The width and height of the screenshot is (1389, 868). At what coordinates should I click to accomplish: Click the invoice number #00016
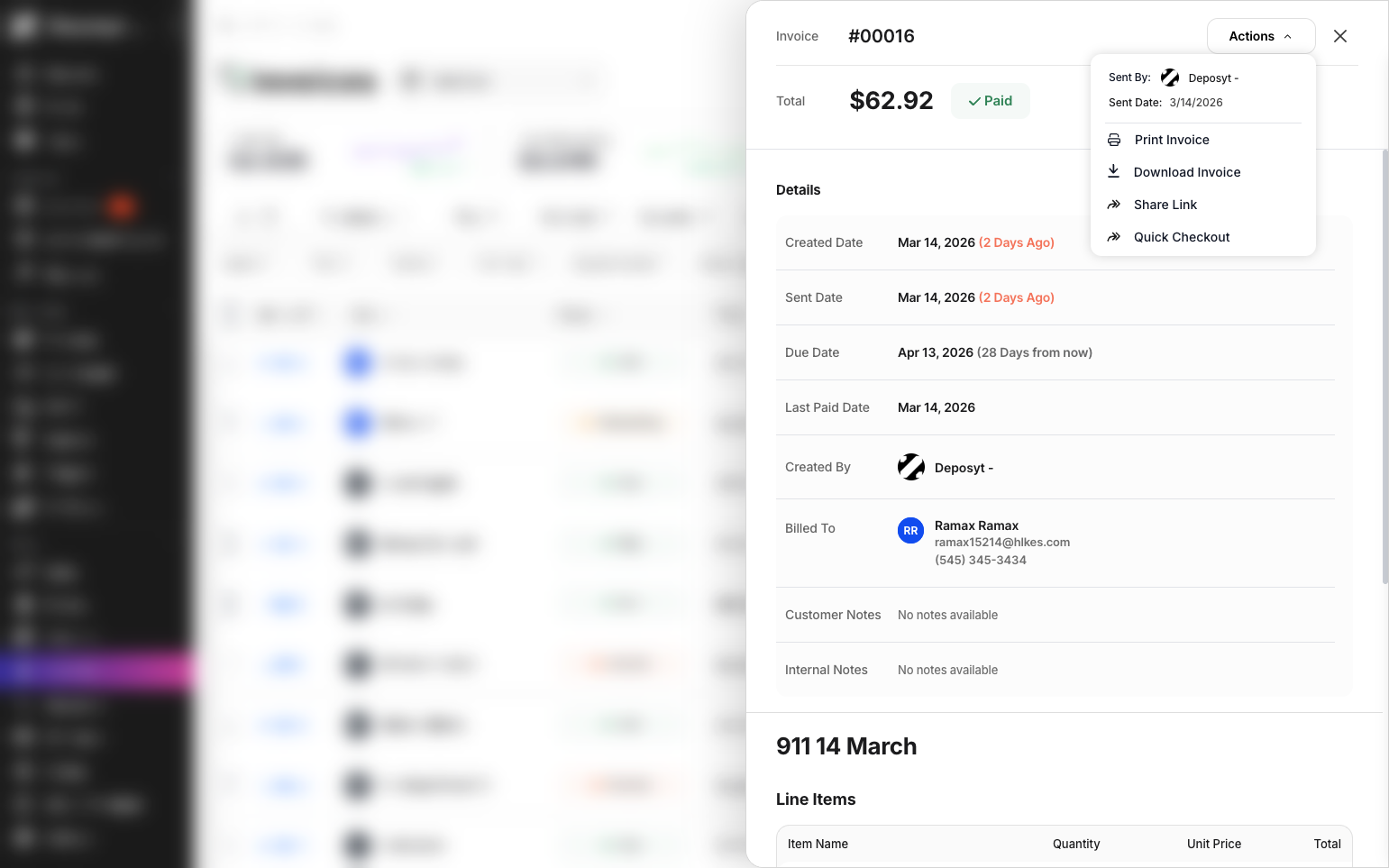pos(882,36)
